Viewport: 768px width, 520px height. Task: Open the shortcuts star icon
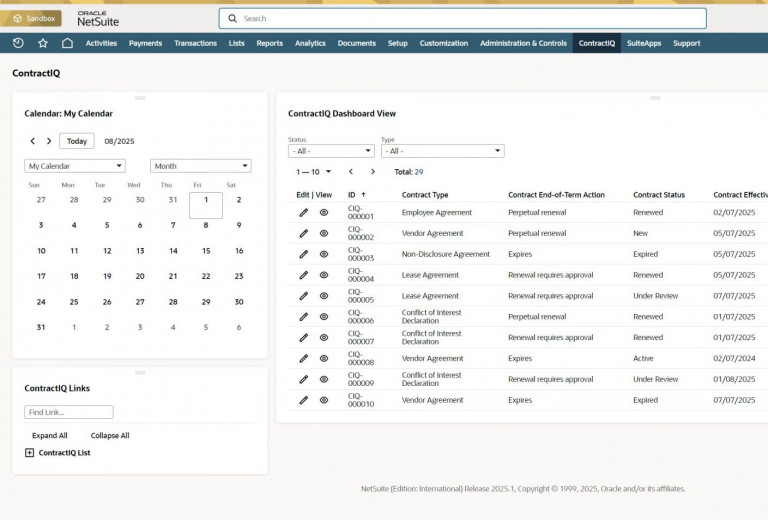(43, 43)
